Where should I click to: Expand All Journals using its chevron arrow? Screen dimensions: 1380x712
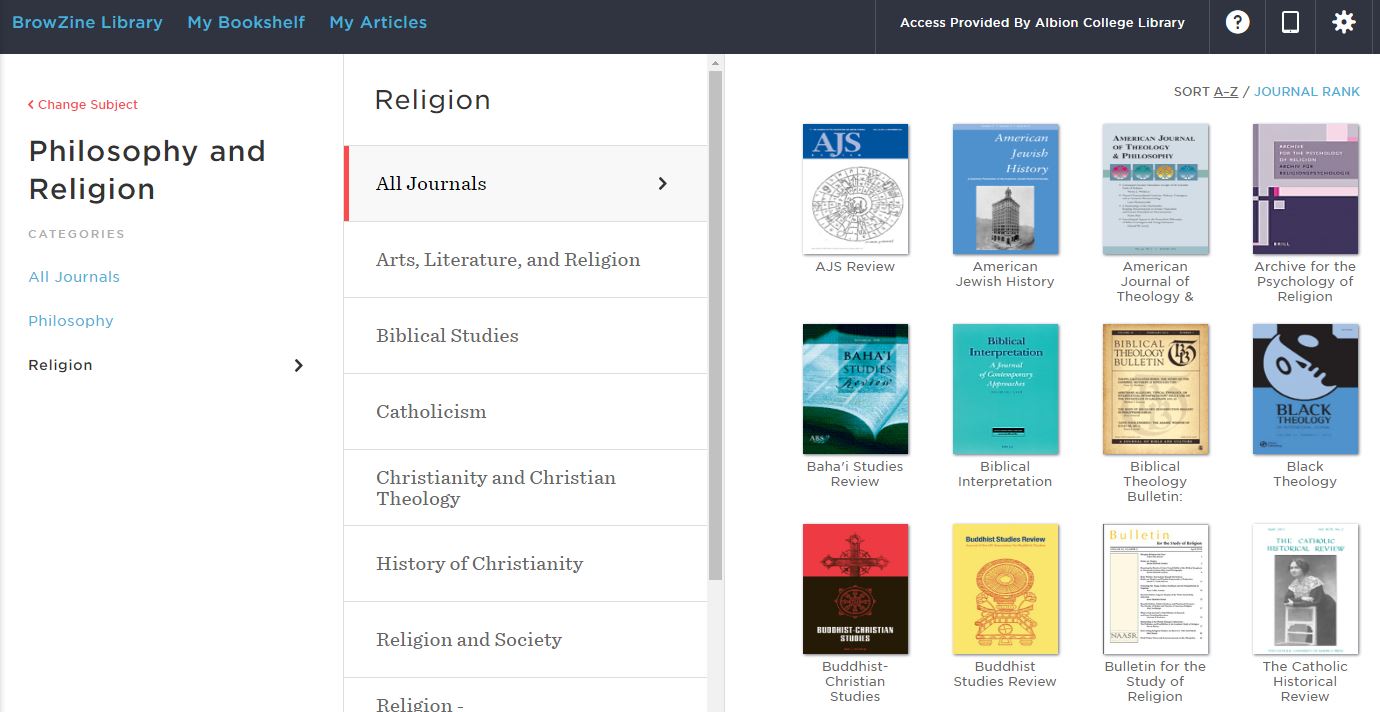pyautogui.click(x=661, y=183)
